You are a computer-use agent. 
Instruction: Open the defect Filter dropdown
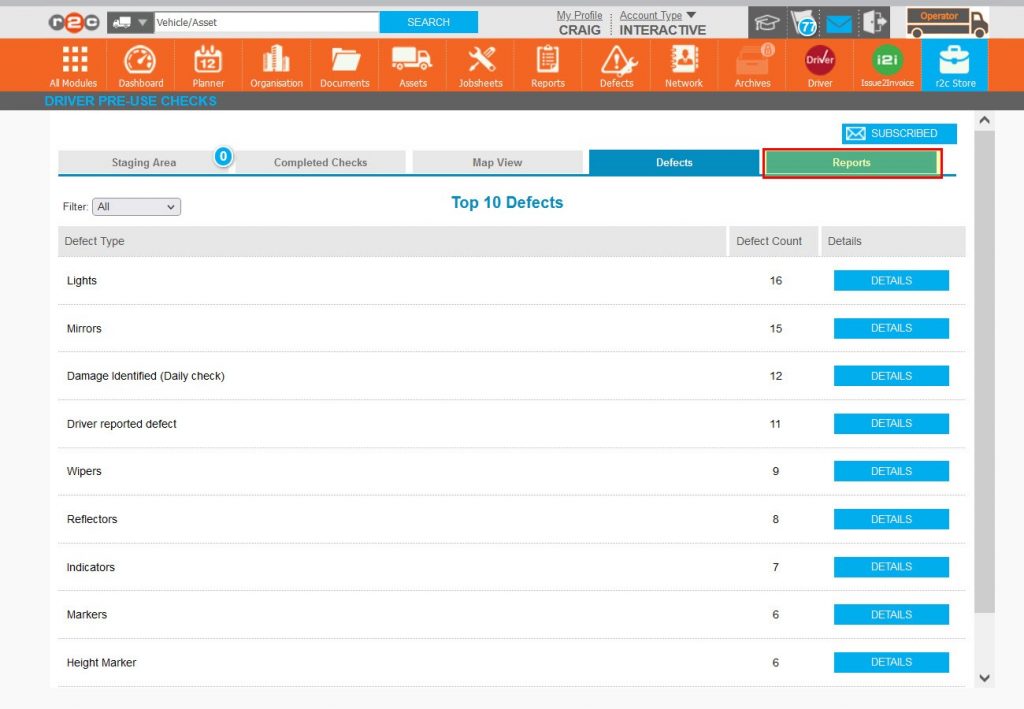[136, 206]
